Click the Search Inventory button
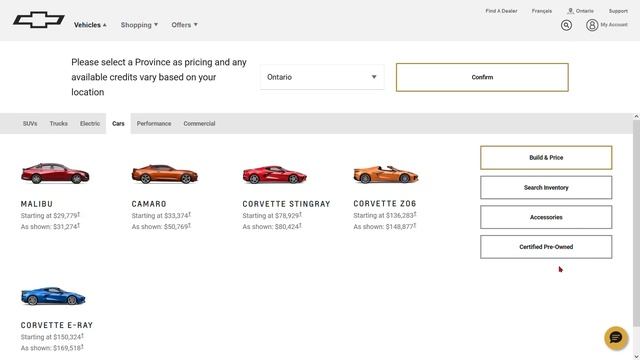 click(546, 188)
